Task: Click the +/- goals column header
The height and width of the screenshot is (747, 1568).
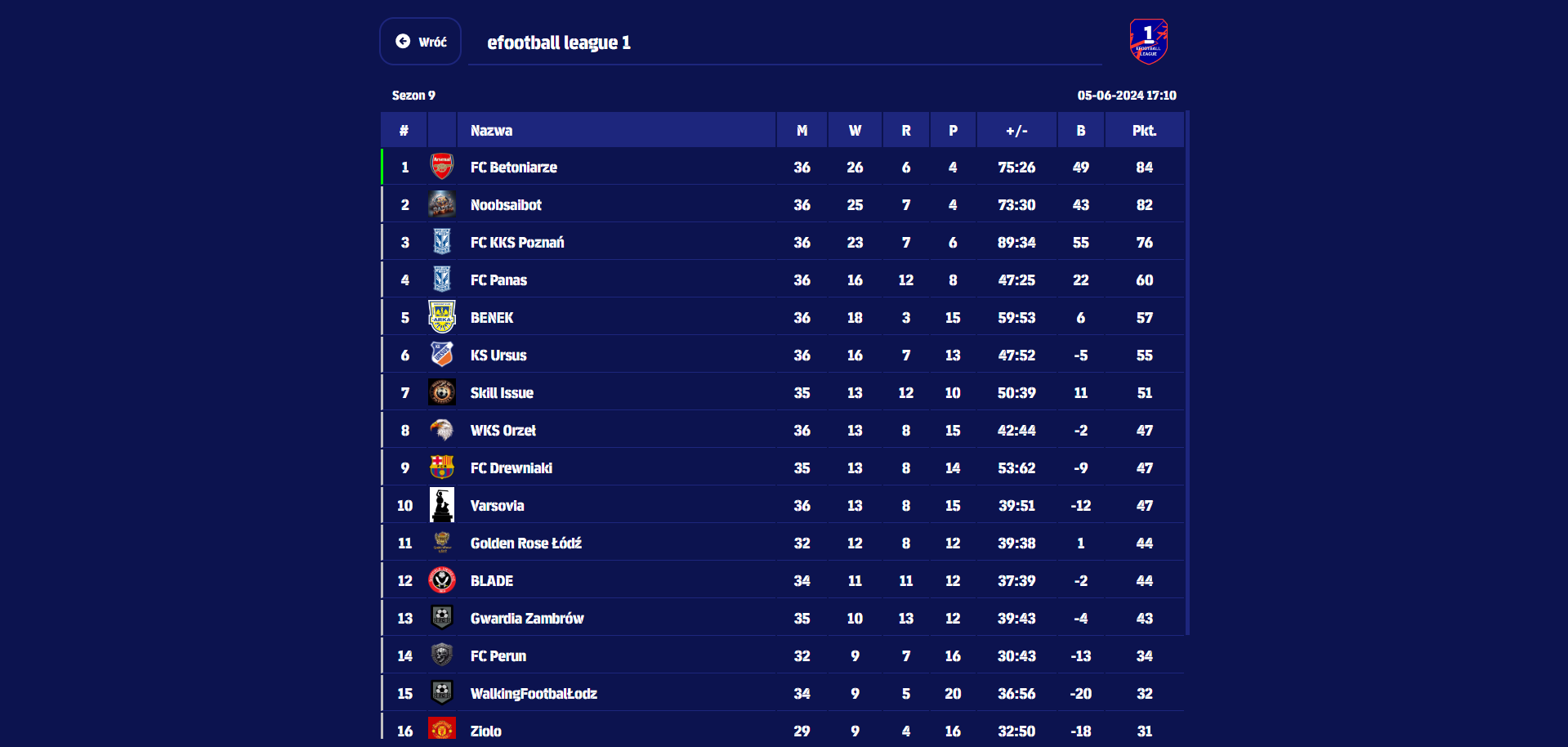Action: click(x=1016, y=131)
